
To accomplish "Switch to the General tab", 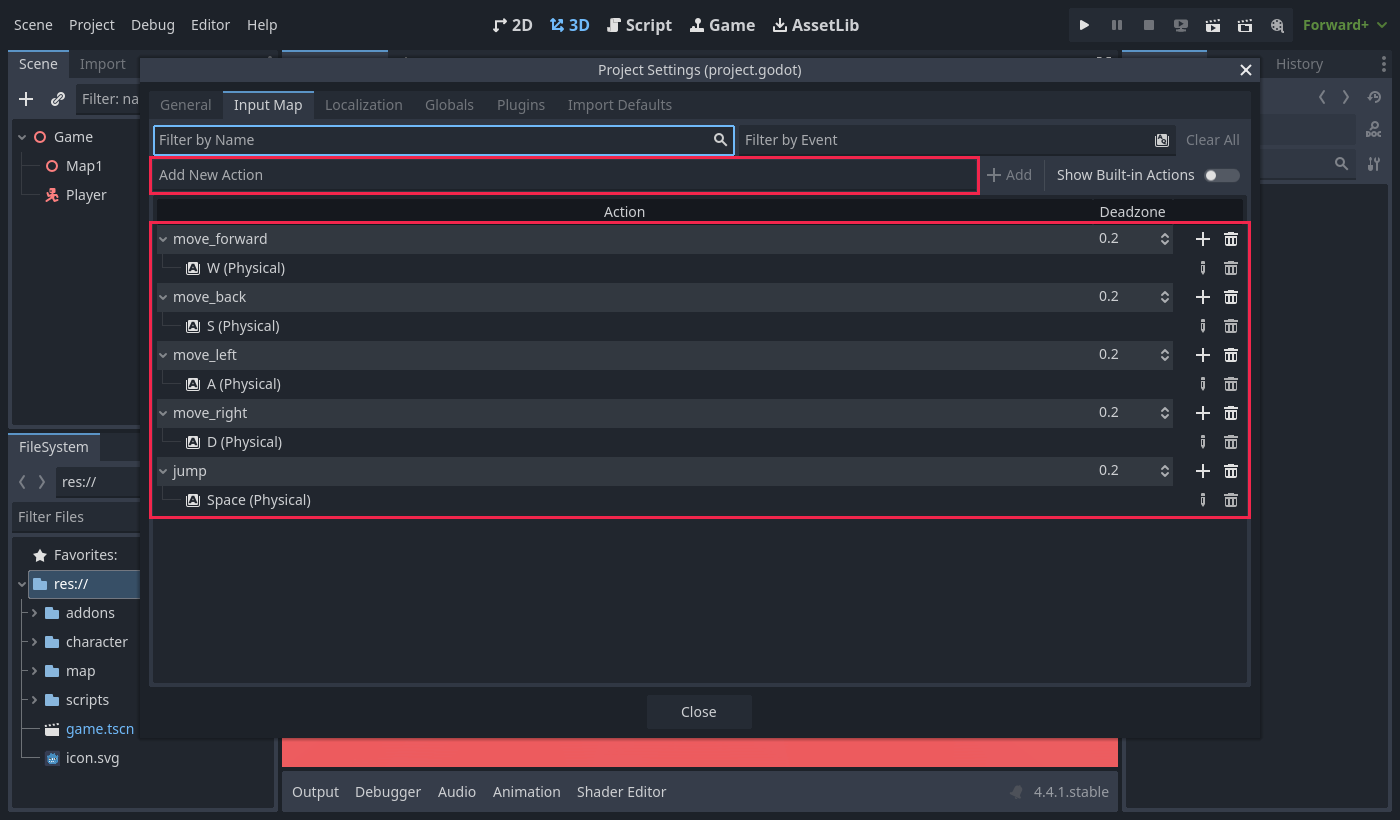I will tap(186, 105).
